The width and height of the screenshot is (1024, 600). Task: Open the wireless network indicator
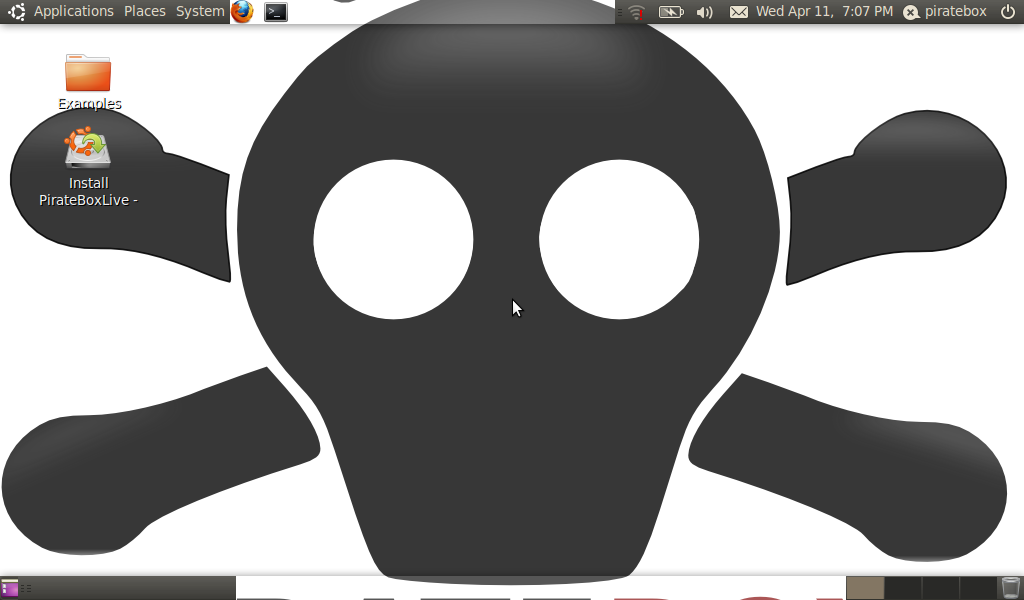coord(636,12)
